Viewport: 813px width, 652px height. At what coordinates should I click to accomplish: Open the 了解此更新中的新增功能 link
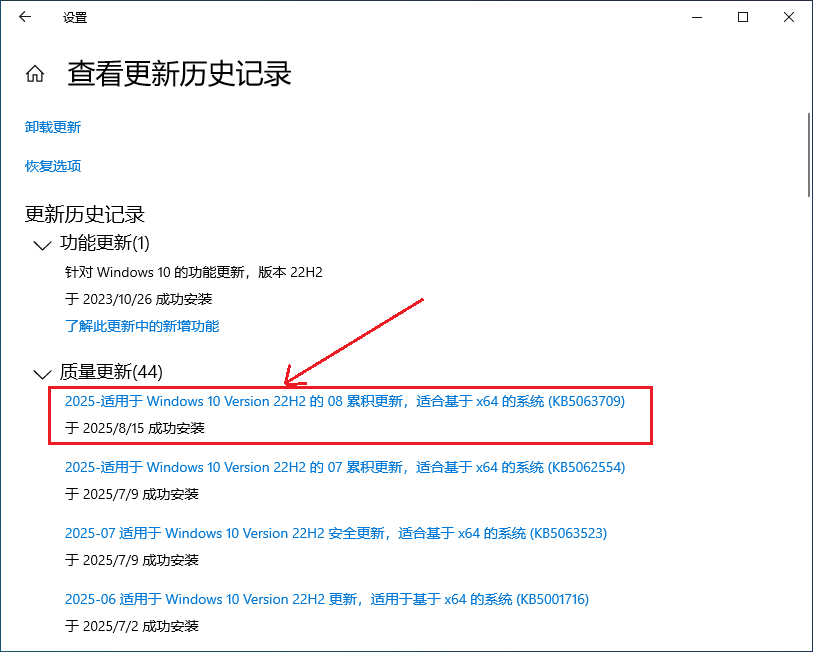tap(142, 326)
